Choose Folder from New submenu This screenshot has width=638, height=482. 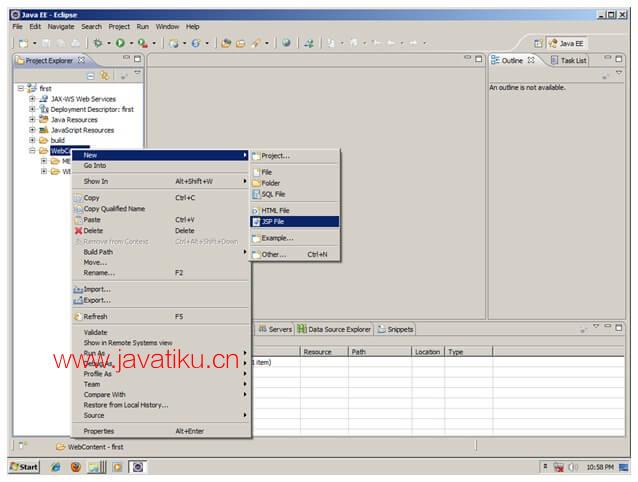(x=295, y=183)
